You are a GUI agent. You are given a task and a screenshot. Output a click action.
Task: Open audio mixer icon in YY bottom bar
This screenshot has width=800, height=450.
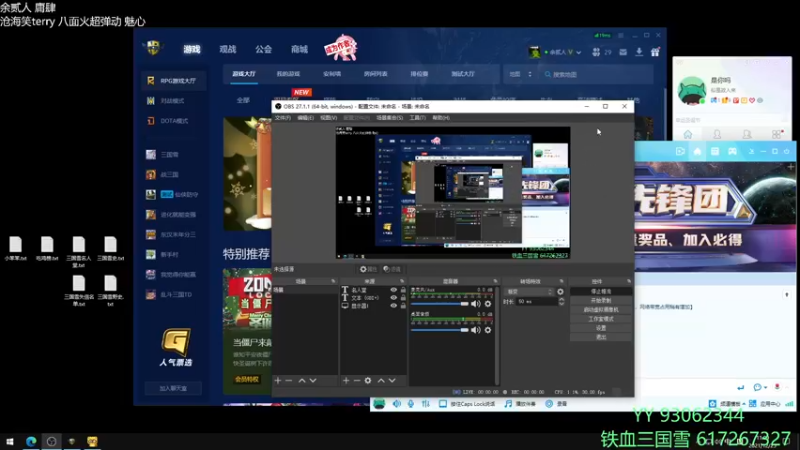[x=426, y=404]
